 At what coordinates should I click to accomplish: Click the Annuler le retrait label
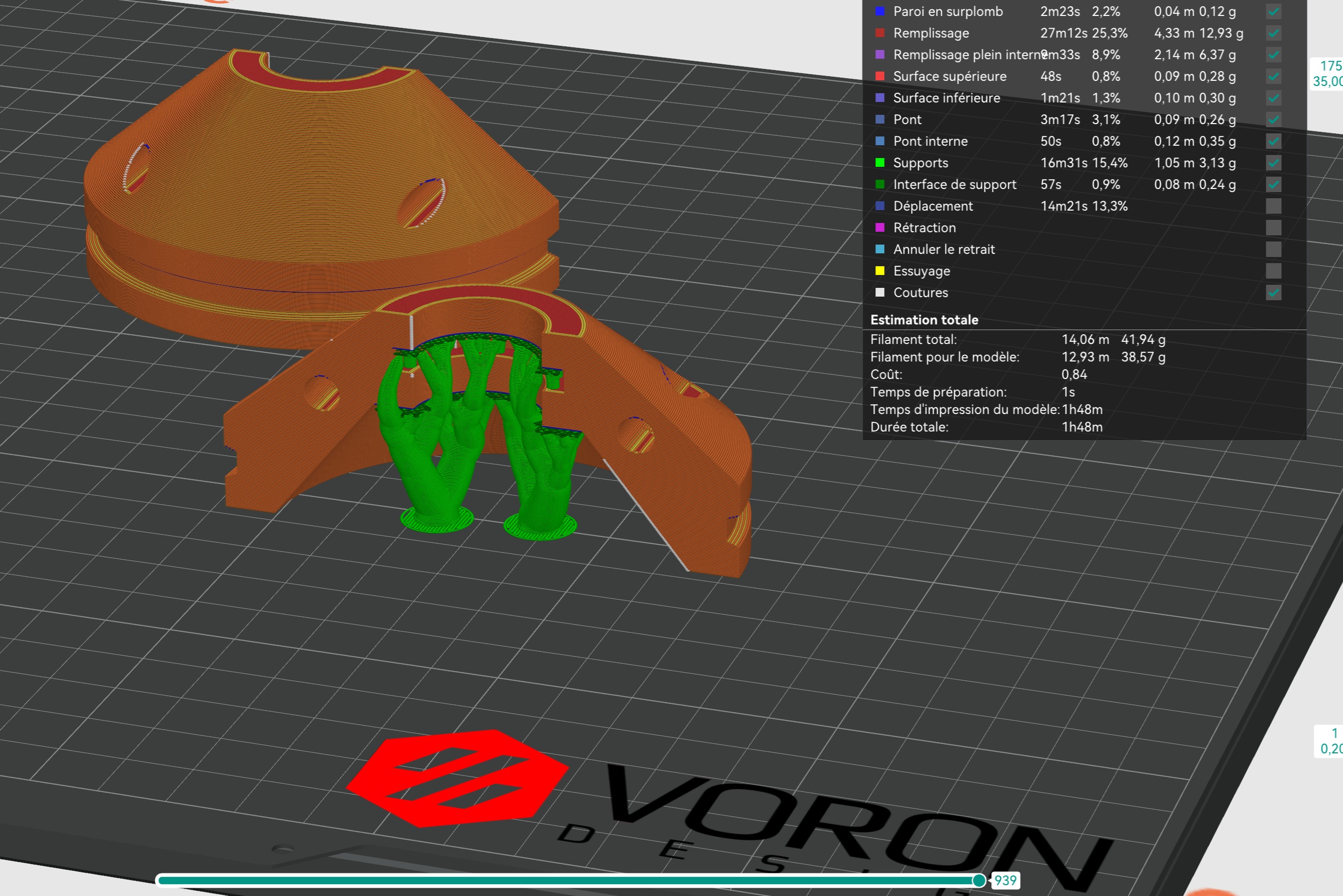coord(944,250)
